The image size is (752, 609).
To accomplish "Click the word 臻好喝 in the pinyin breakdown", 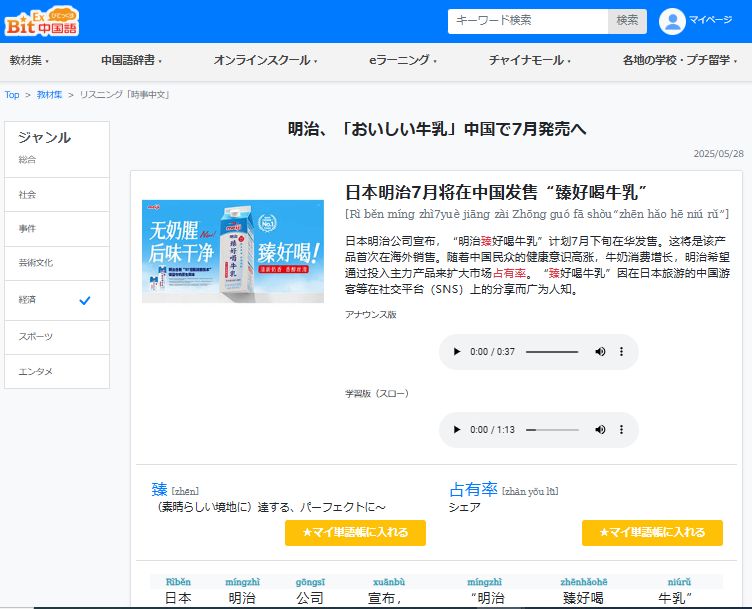I will point(583,598).
